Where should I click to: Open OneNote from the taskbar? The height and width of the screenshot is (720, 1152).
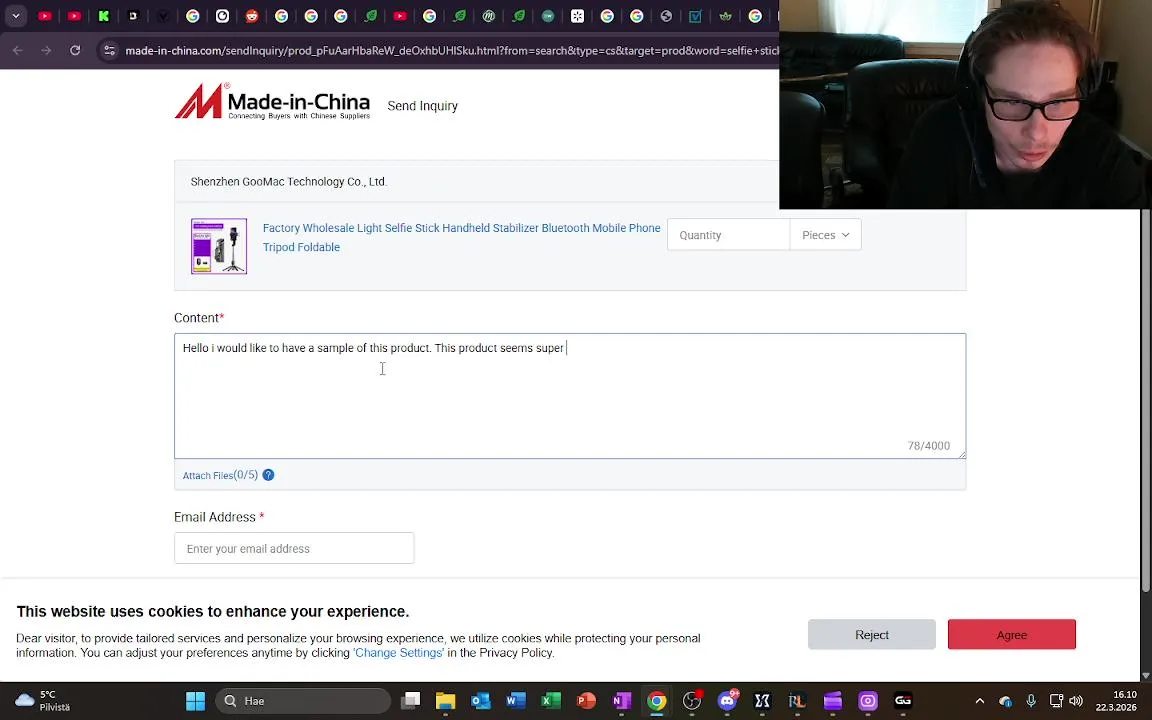pos(622,701)
